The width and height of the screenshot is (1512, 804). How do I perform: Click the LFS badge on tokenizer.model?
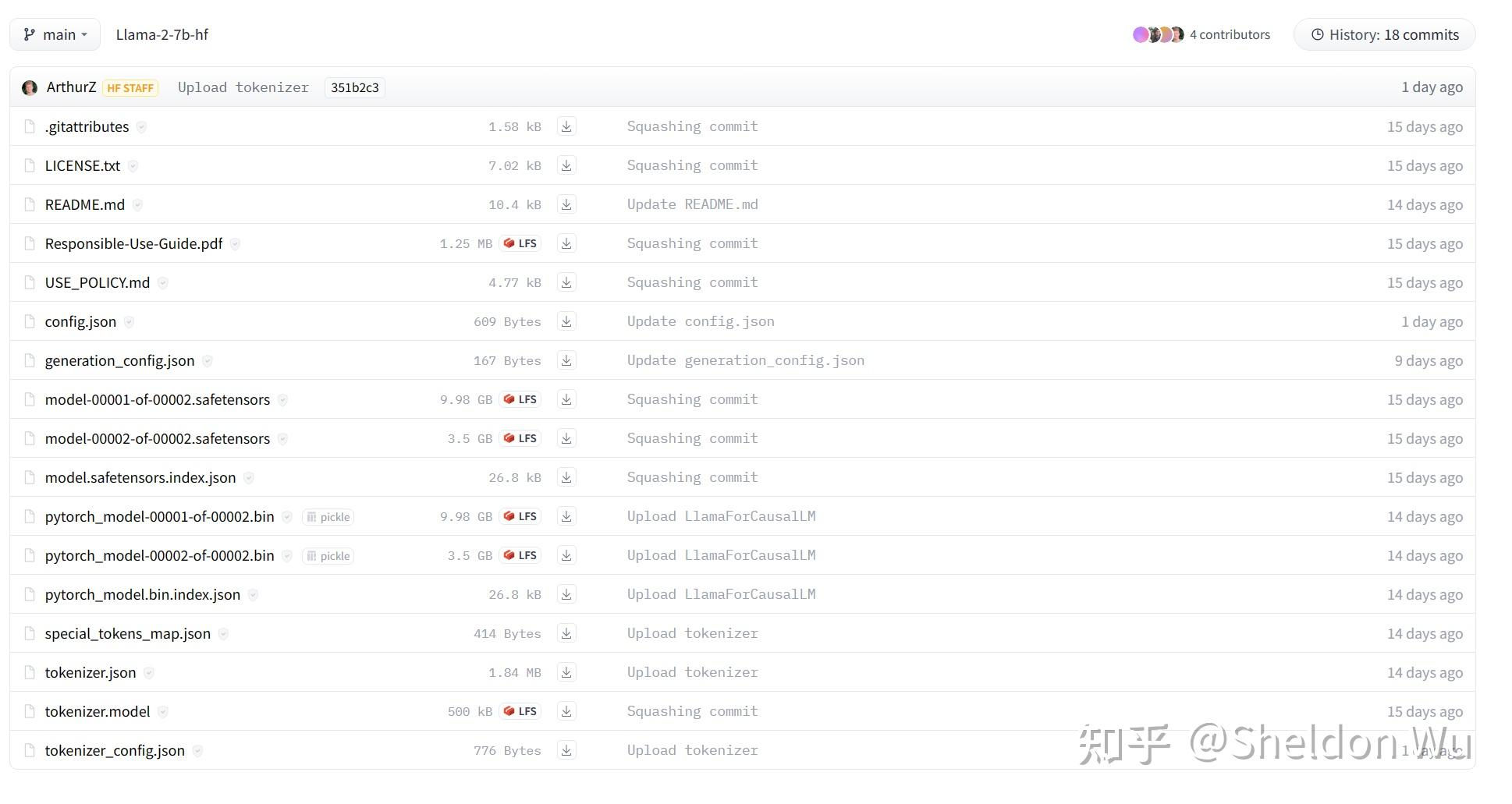click(x=520, y=711)
